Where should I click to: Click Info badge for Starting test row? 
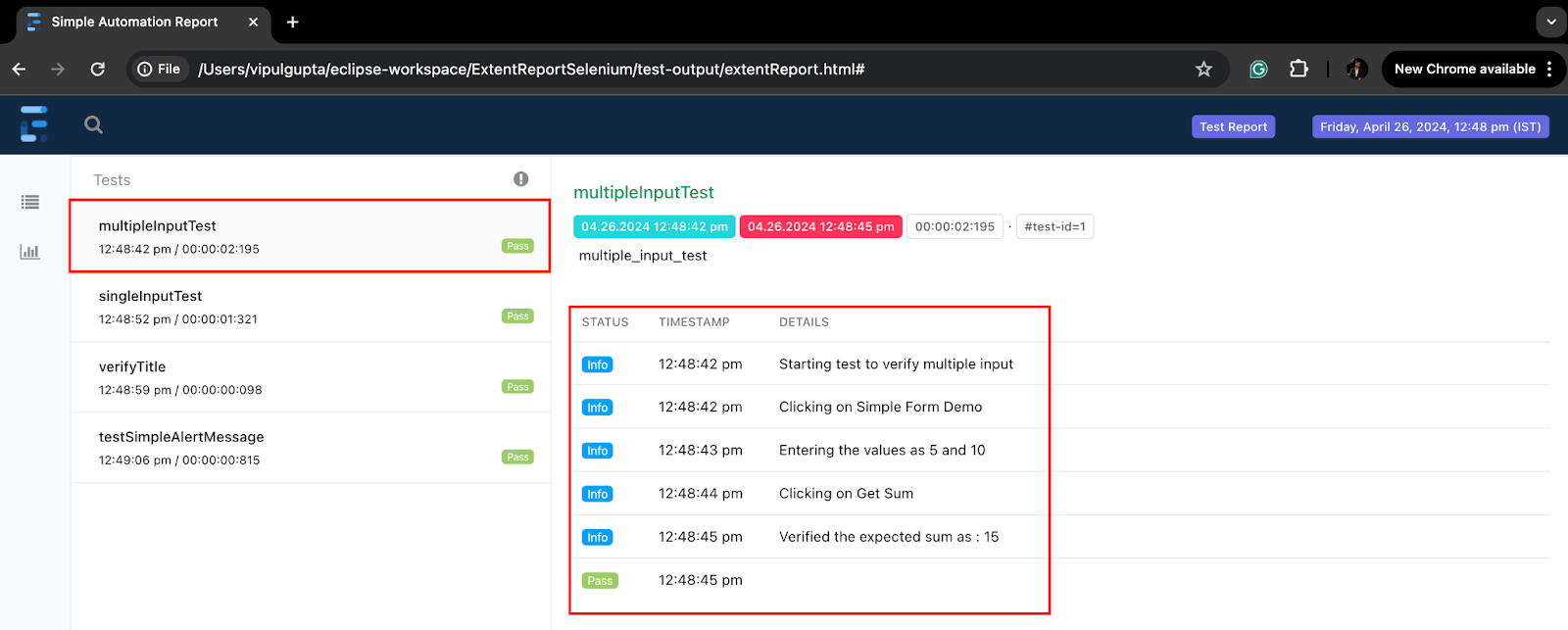click(x=597, y=364)
